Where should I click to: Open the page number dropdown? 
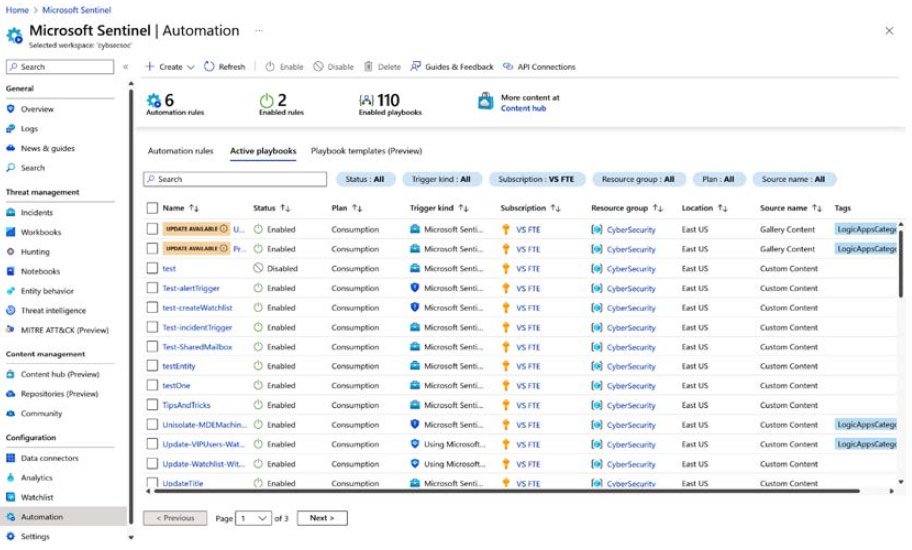(x=254, y=518)
